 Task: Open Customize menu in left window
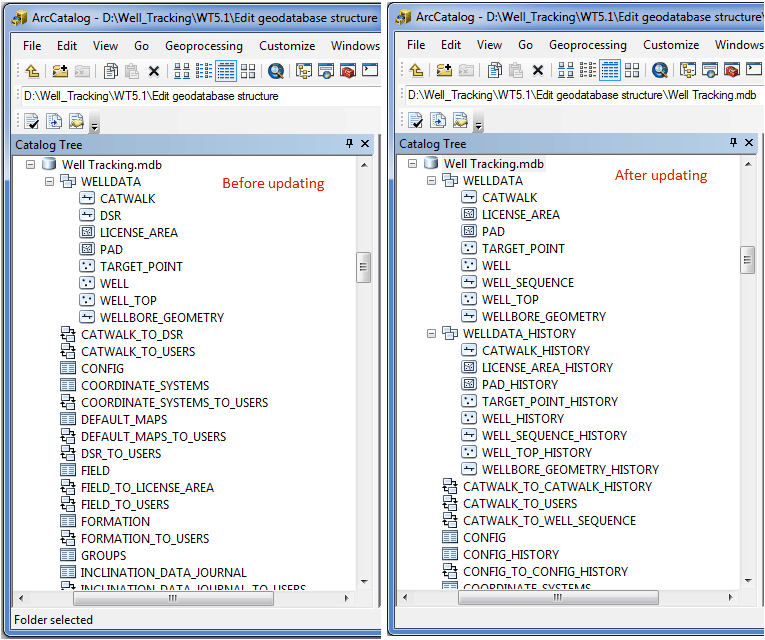coord(287,46)
